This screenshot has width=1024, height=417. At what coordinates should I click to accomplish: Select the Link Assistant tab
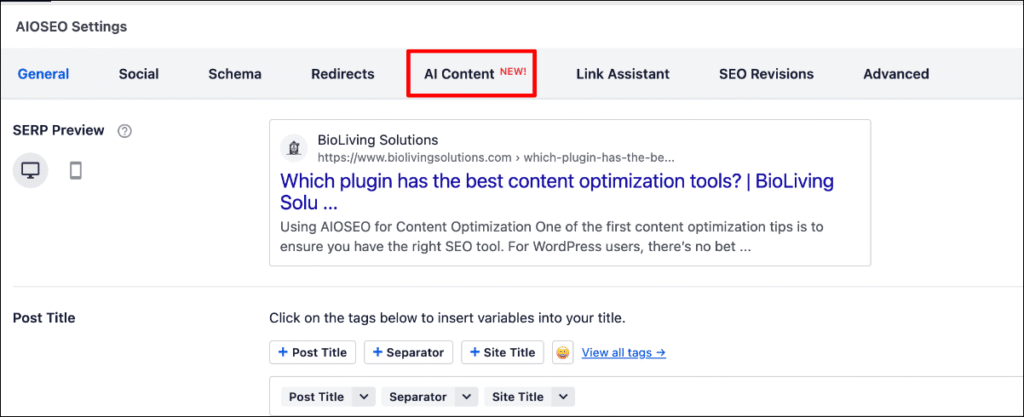[x=622, y=74]
